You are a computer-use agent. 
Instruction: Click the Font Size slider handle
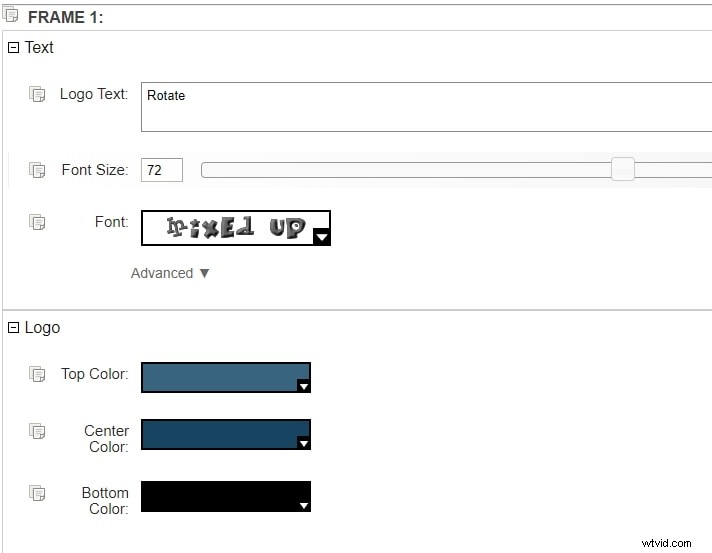coord(623,169)
